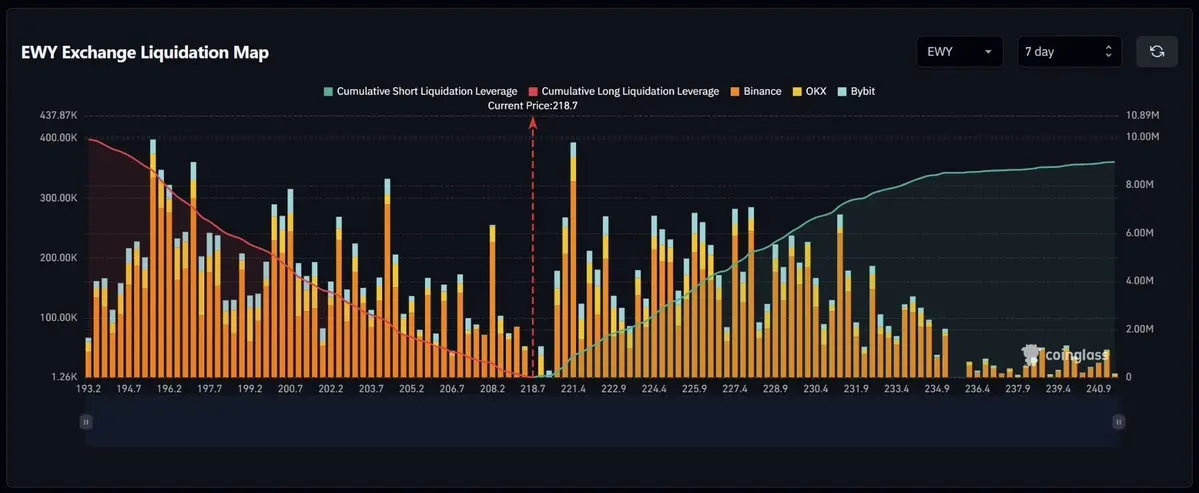The width and height of the screenshot is (1199, 493).
Task: Click the orange Binance legend swatch
Action: [736, 91]
